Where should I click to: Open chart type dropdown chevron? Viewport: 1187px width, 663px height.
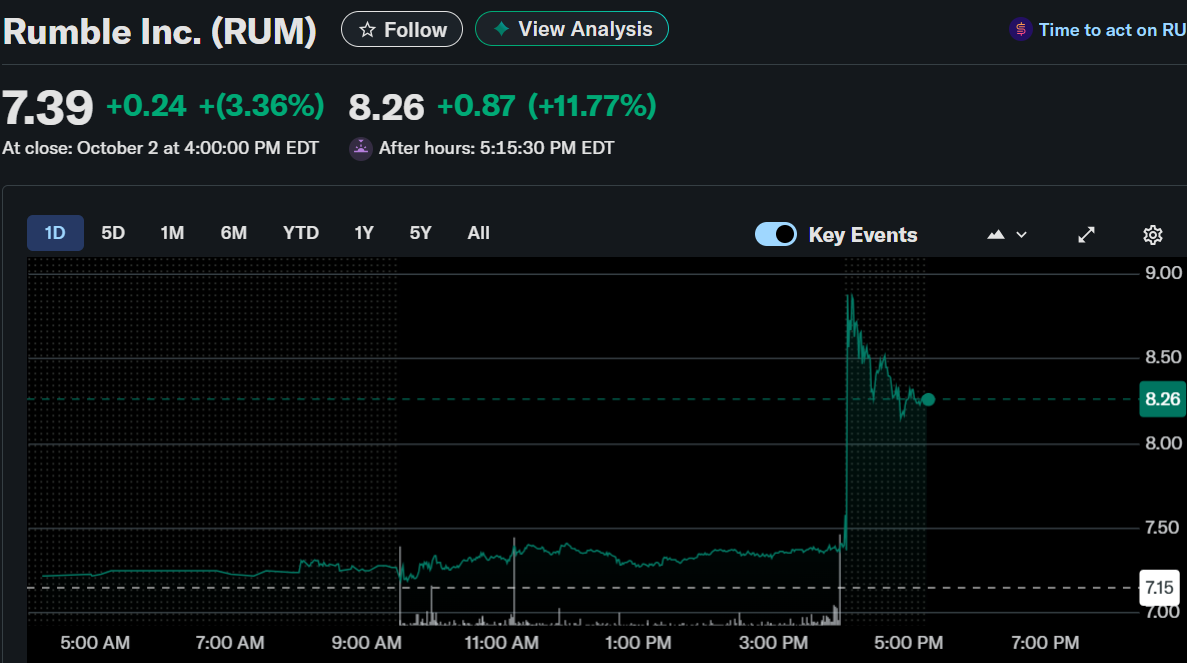point(1021,235)
